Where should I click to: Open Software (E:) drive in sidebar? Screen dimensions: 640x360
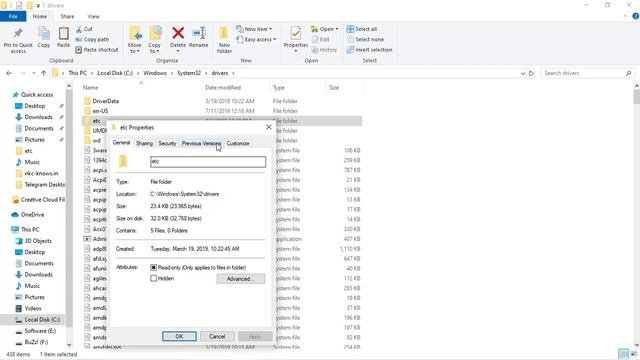coord(40,331)
